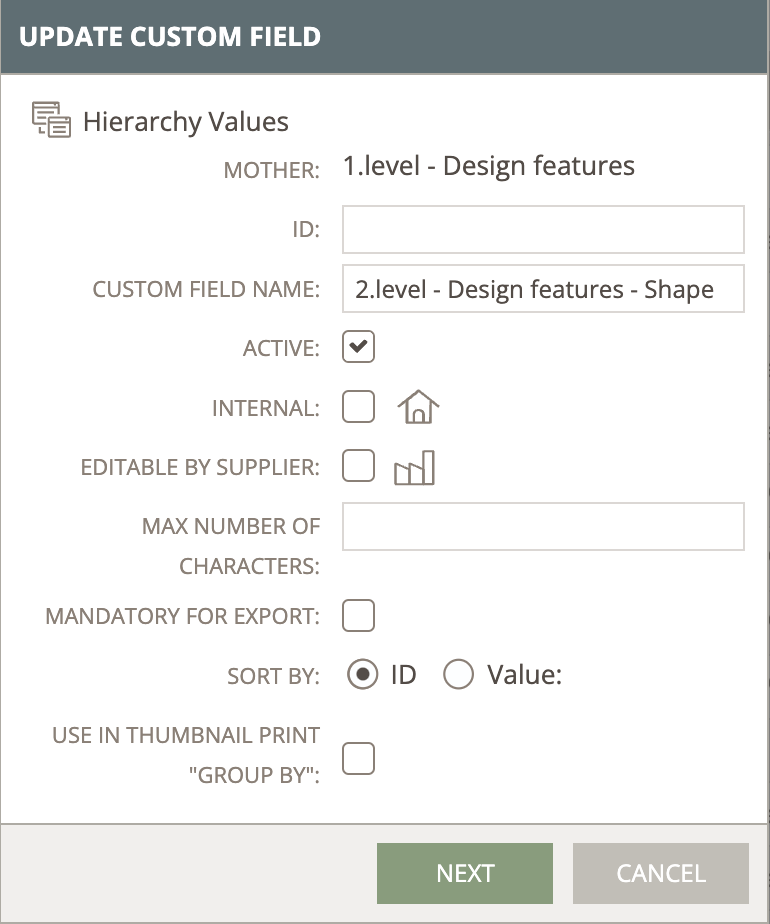Click the factory icon beside Editable by Supplier
This screenshot has width=770, height=924.
(417, 466)
